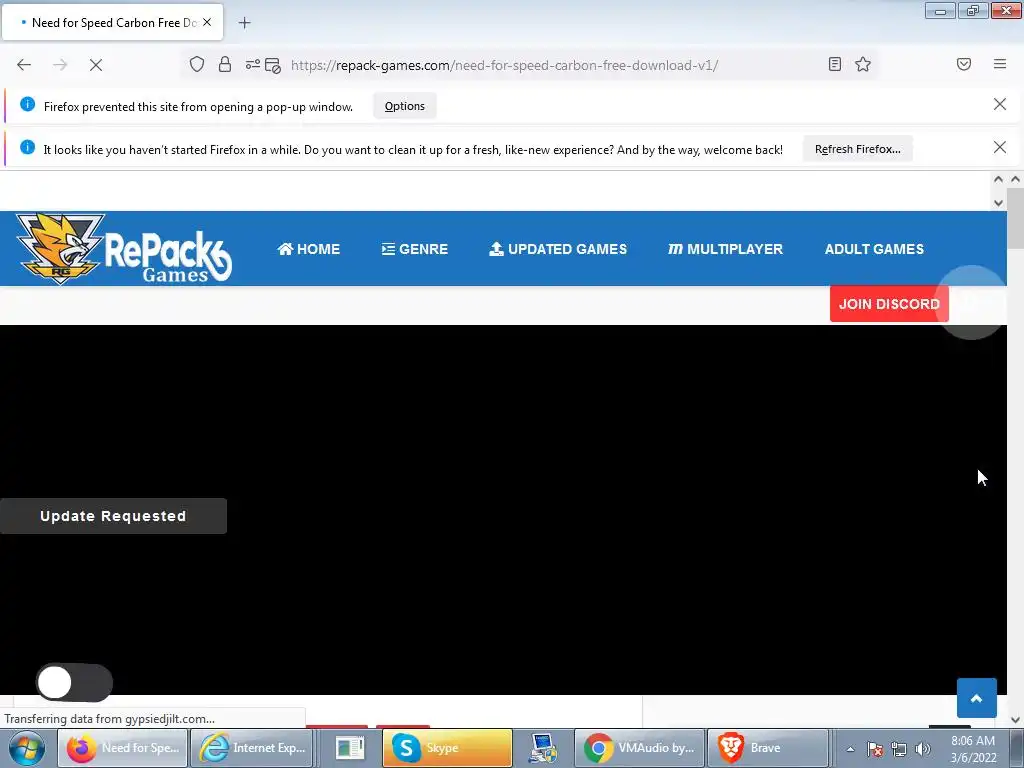Click the page vertical scrollbar thumb

(1015, 218)
